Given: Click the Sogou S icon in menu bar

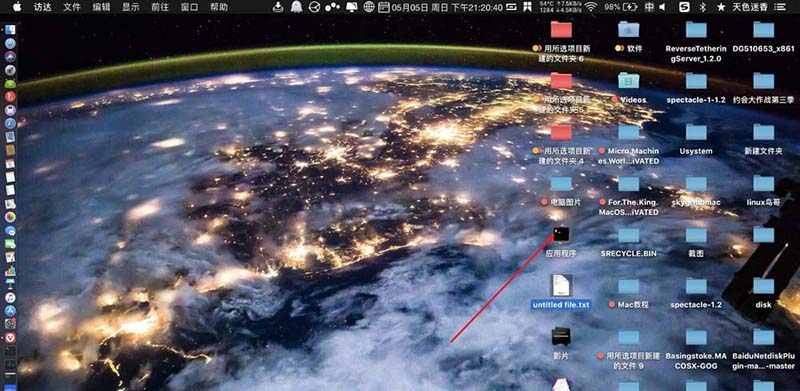Looking at the screenshot, I should point(685,7).
